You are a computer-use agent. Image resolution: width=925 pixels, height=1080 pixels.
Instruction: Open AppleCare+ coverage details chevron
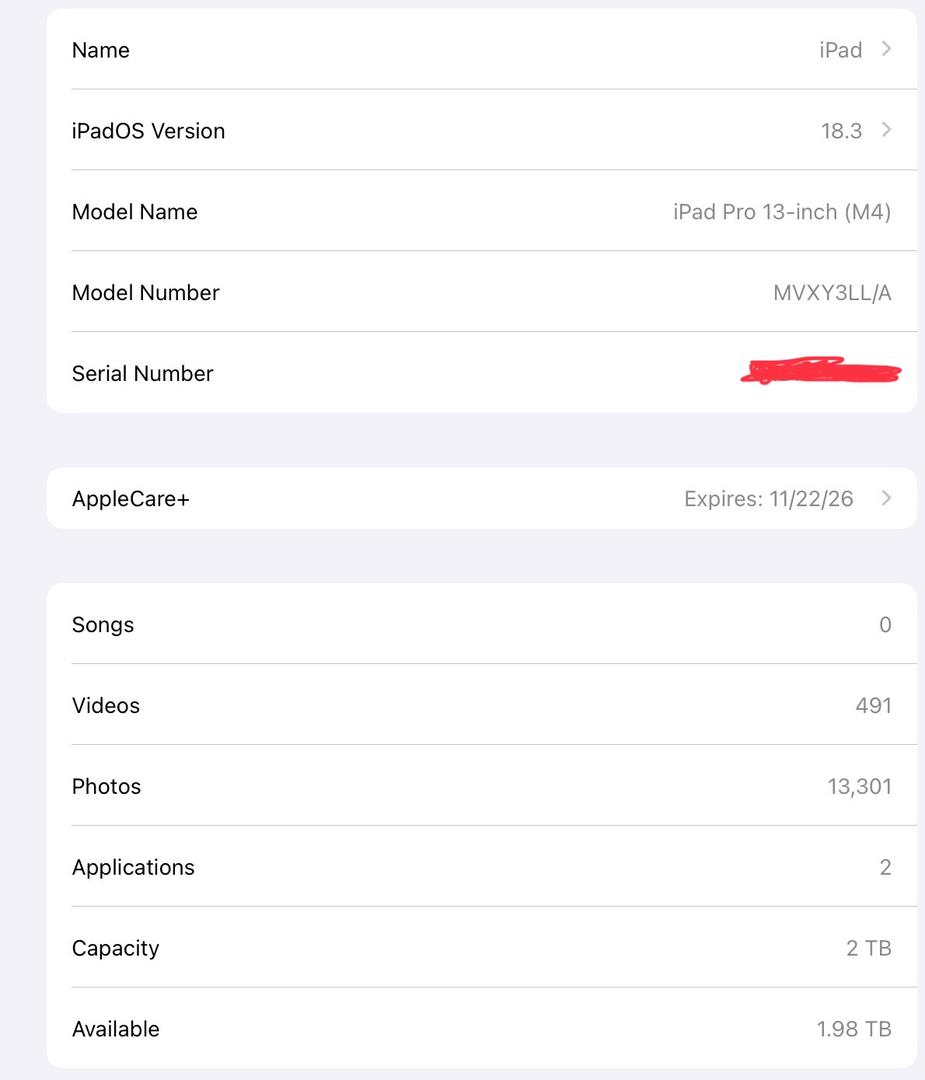886,498
